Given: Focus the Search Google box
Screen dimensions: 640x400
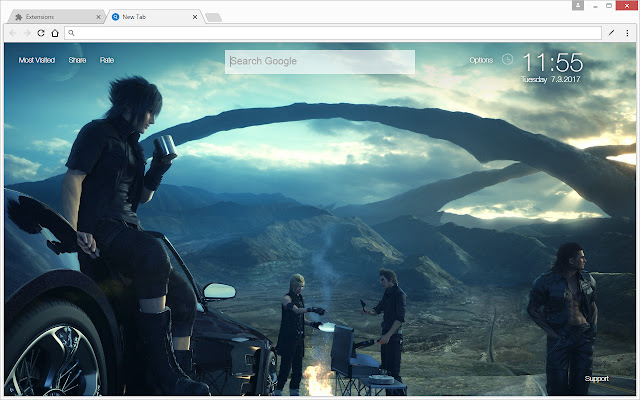Looking at the screenshot, I should [x=320, y=62].
